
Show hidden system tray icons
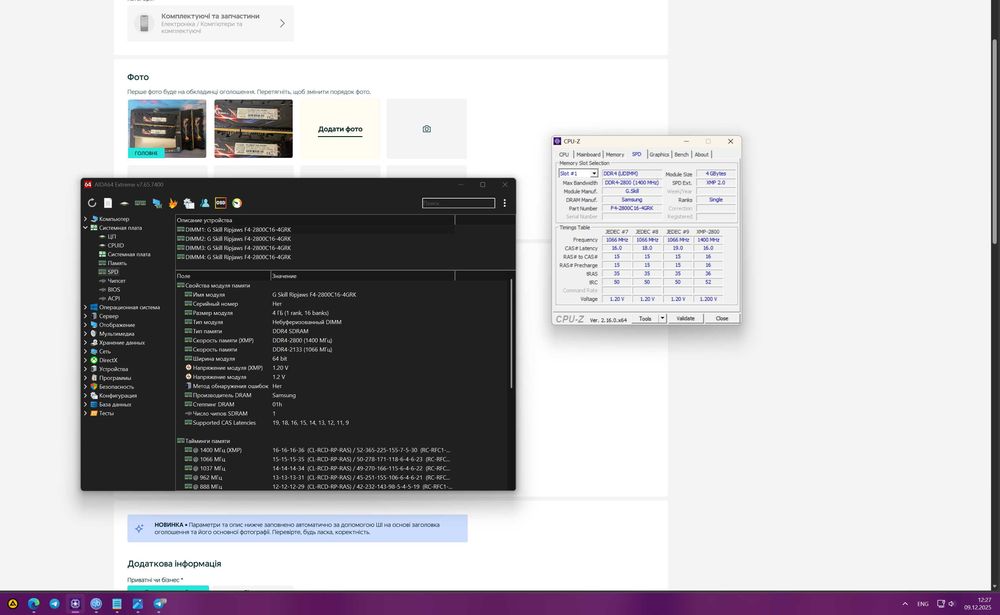coord(904,604)
